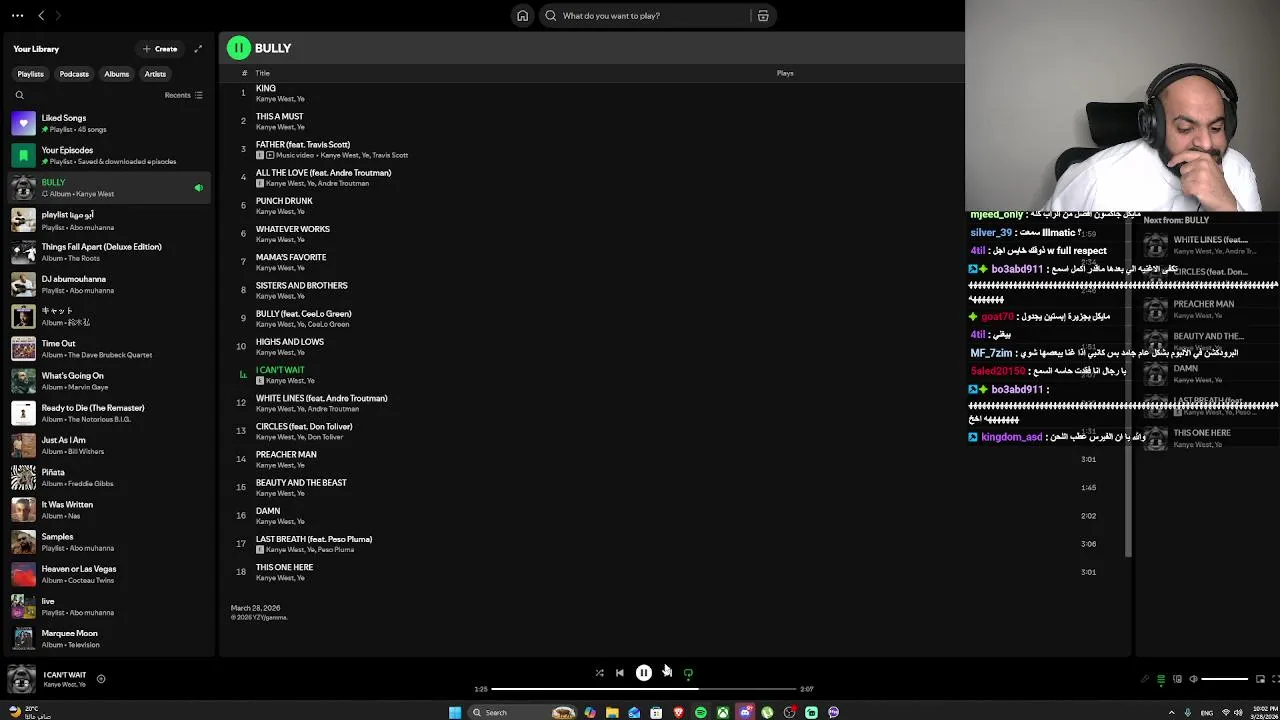
Task: Skip to the next track
Action: 667,673
